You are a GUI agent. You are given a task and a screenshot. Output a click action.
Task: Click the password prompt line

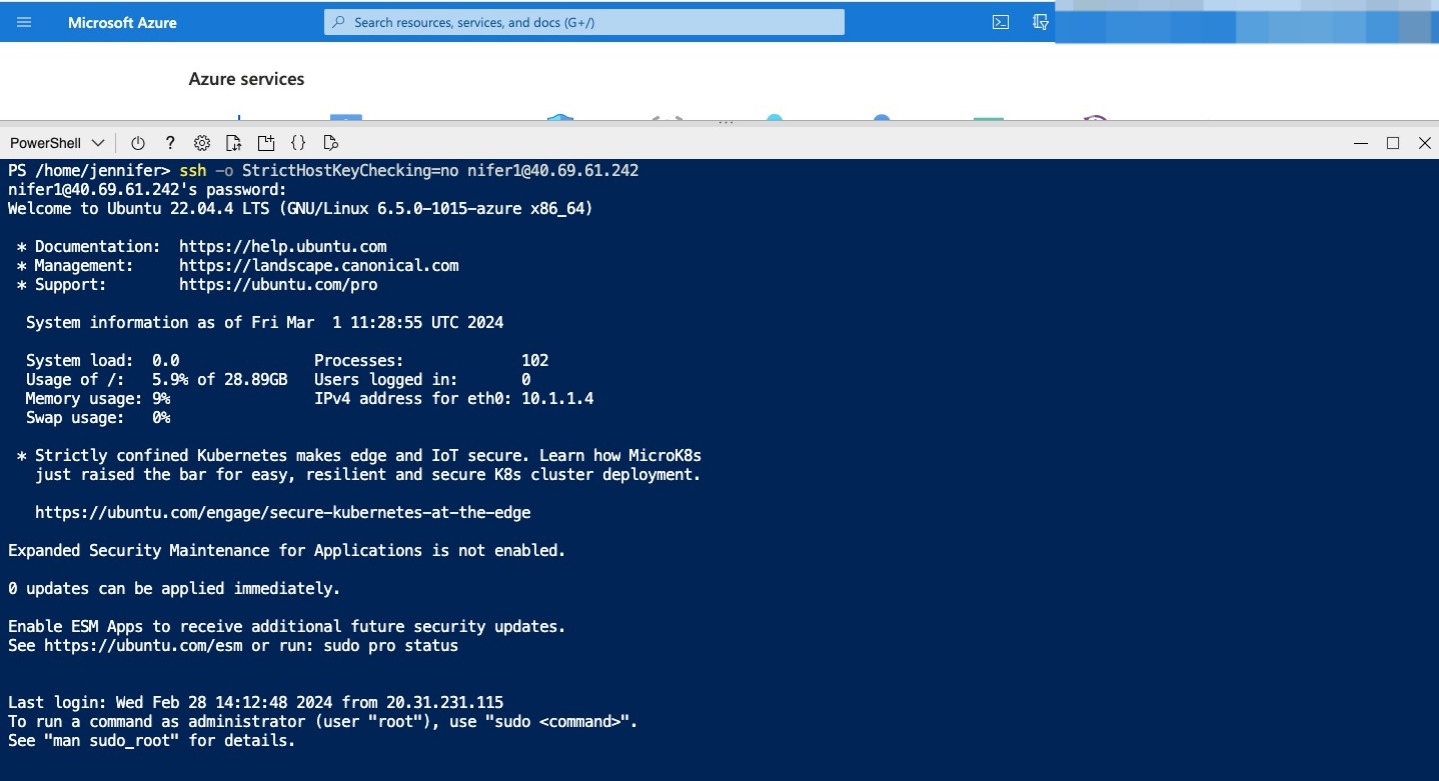coord(147,189)
